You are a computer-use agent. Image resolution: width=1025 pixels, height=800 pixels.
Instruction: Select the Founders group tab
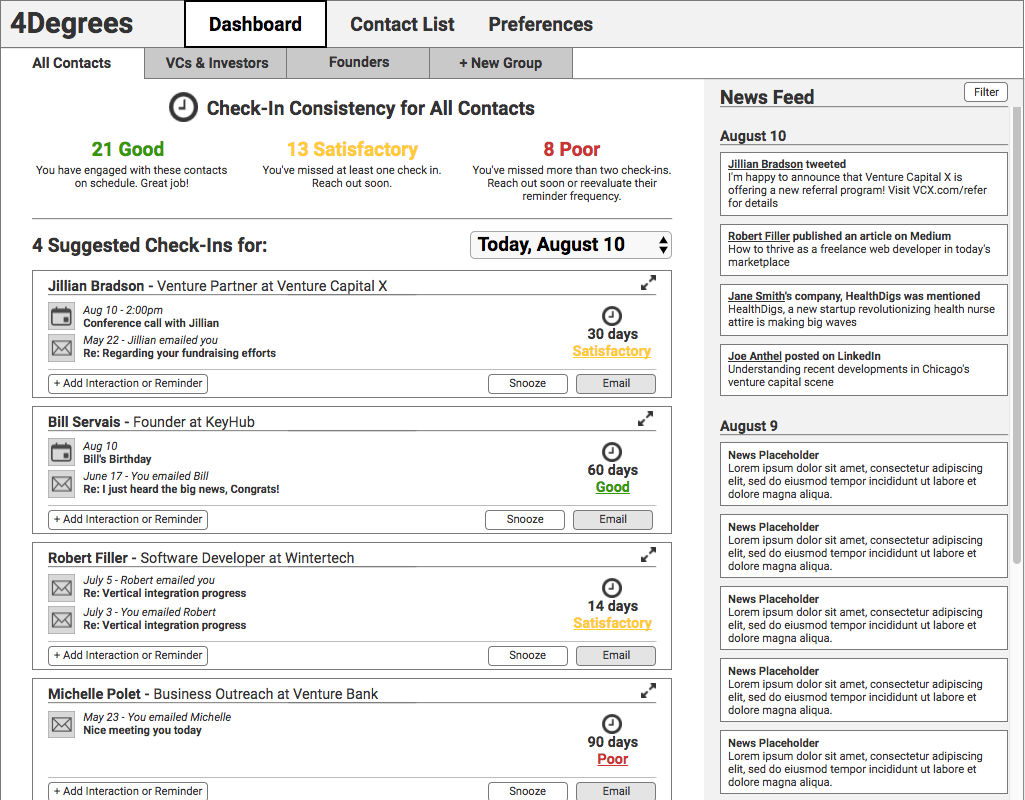pyautogui.click(x=358, y=63)
